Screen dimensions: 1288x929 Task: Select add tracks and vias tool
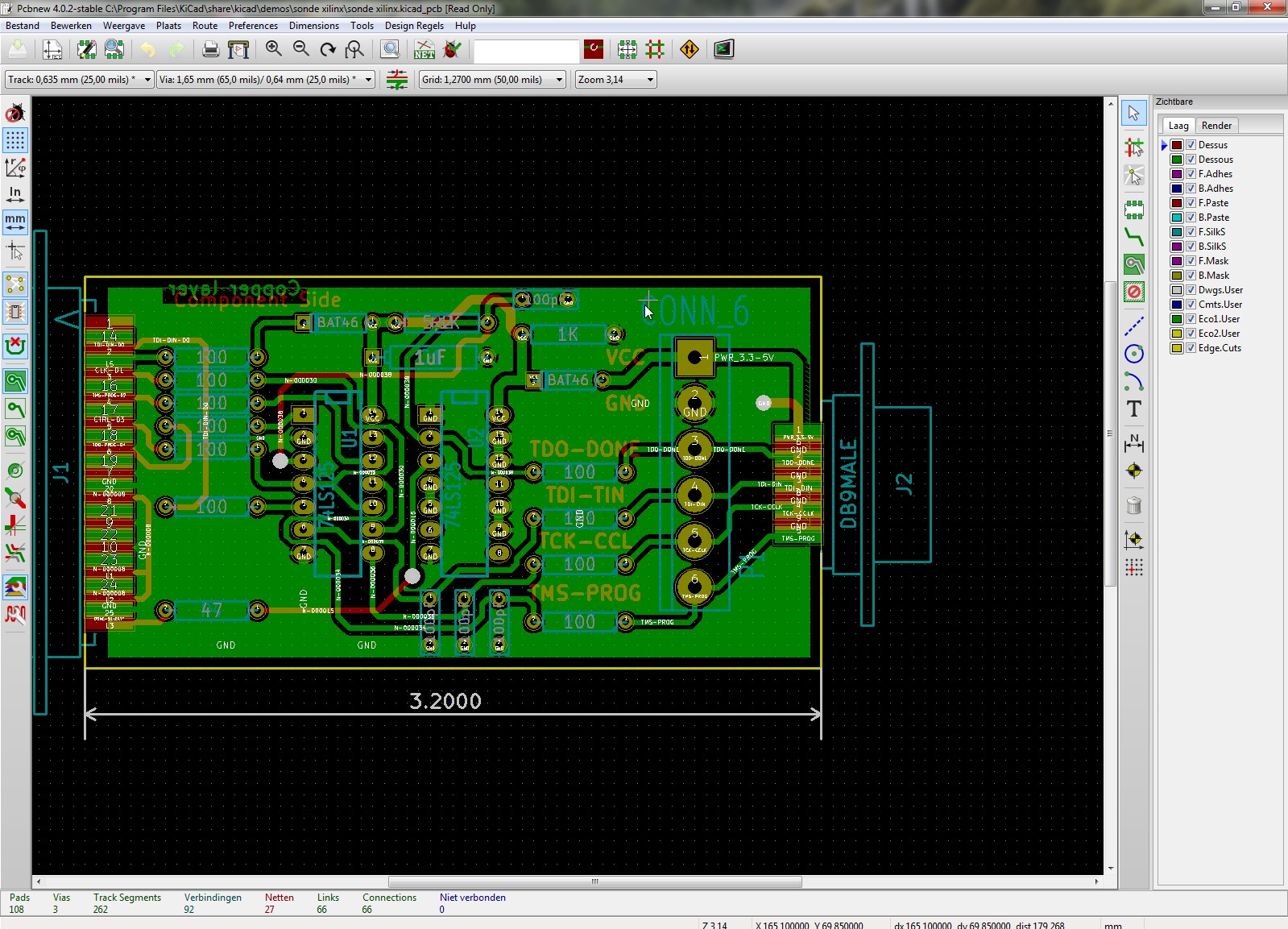[x=1134, y=238]
